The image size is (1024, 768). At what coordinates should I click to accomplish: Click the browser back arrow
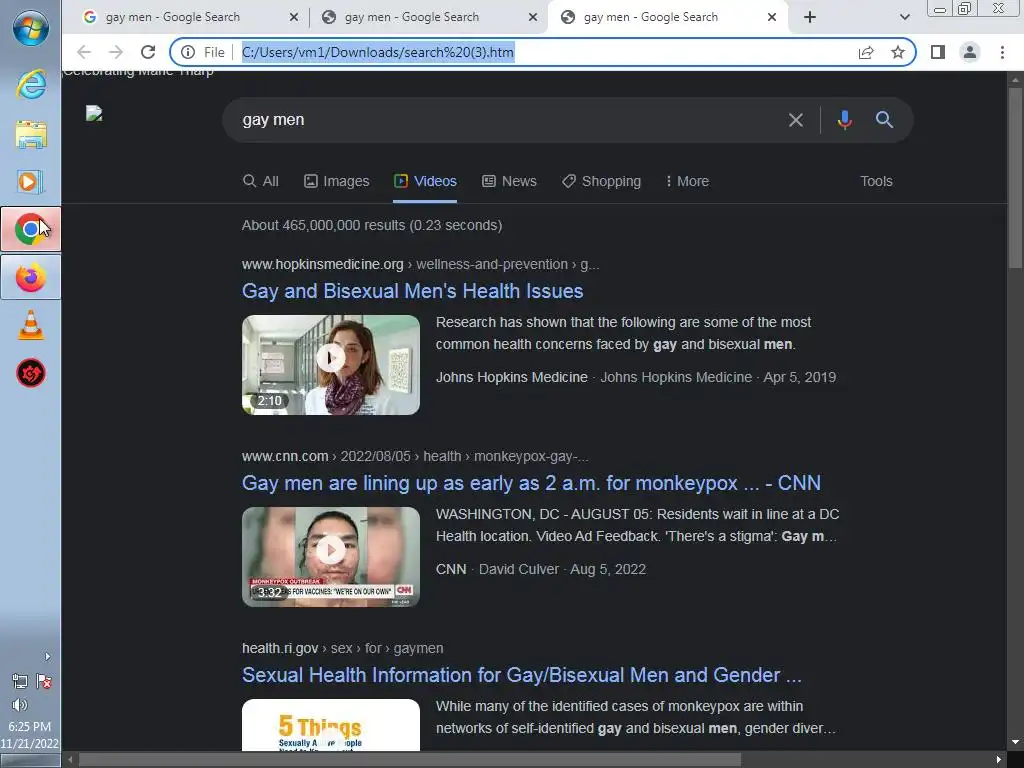point(84,52)
